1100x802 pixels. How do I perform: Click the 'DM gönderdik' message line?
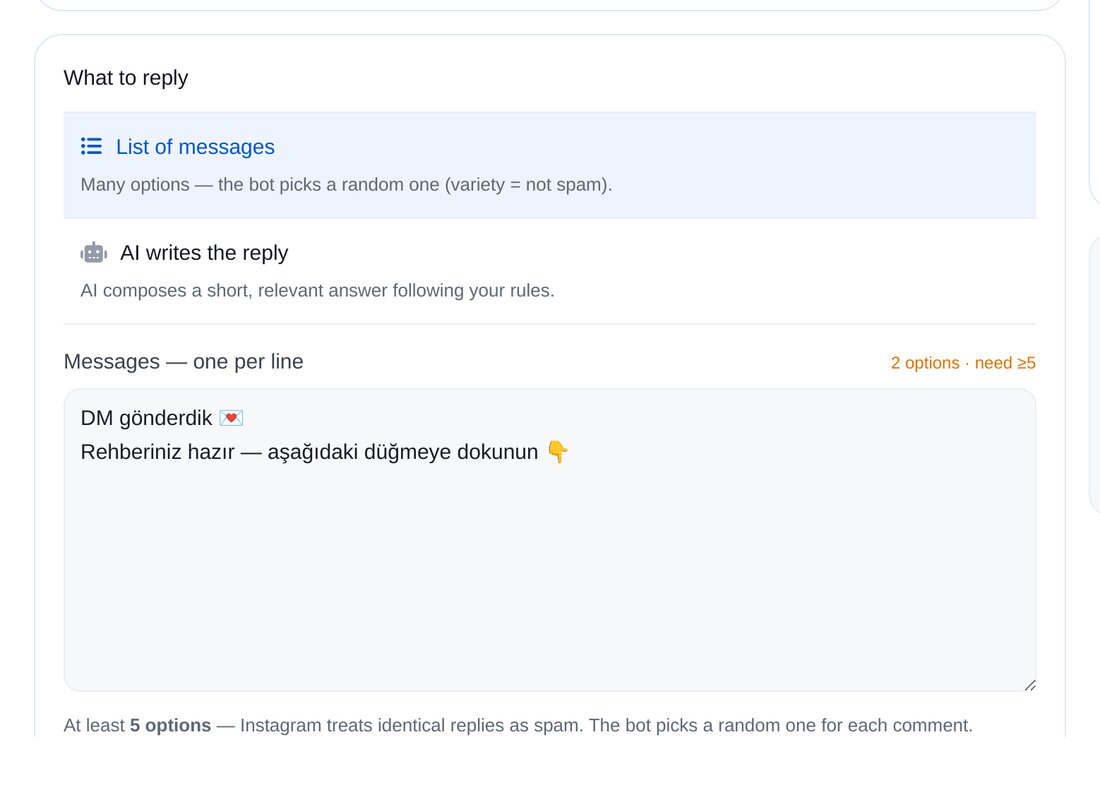coord(162,418)
